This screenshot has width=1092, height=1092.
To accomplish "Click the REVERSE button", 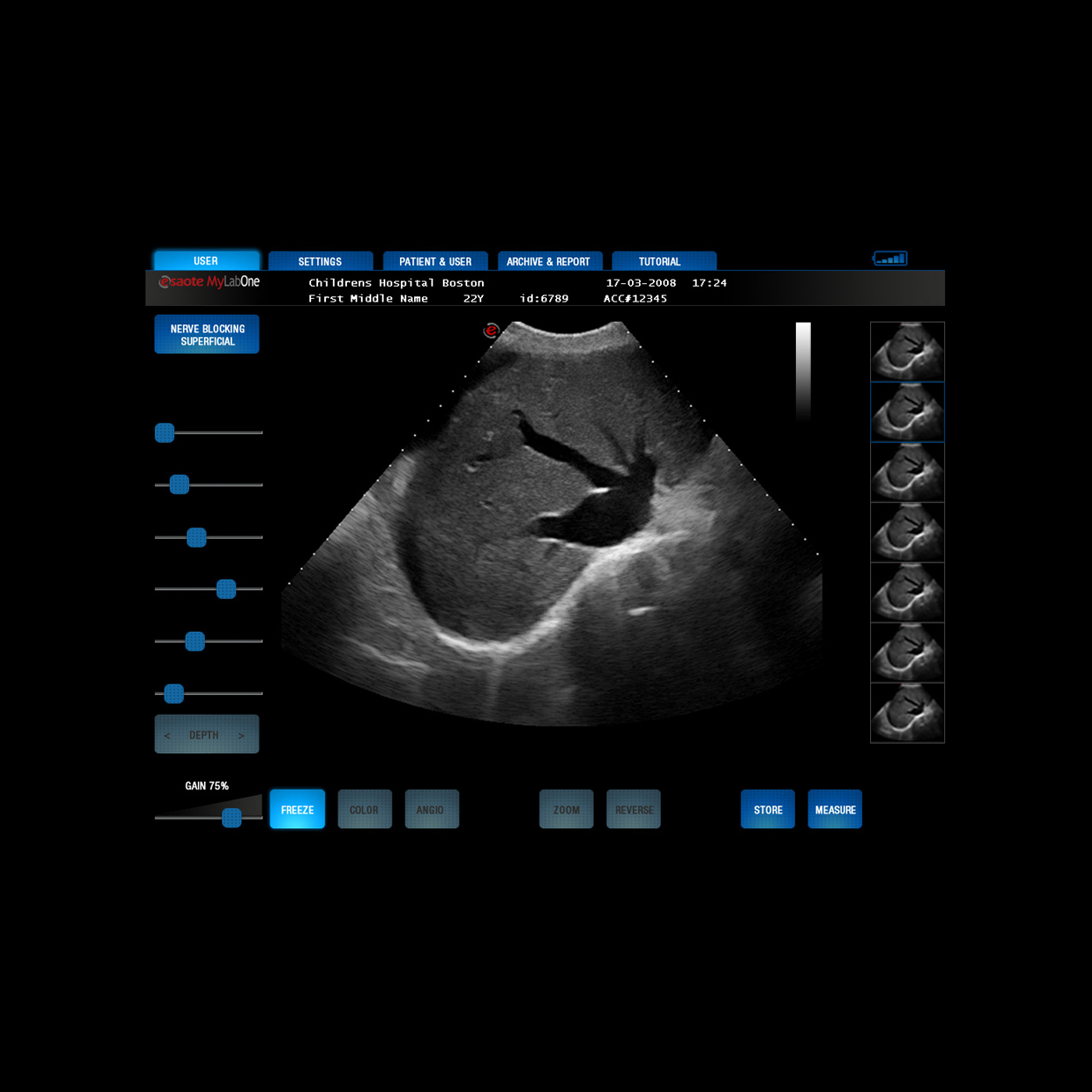I will tap(633, 809).
